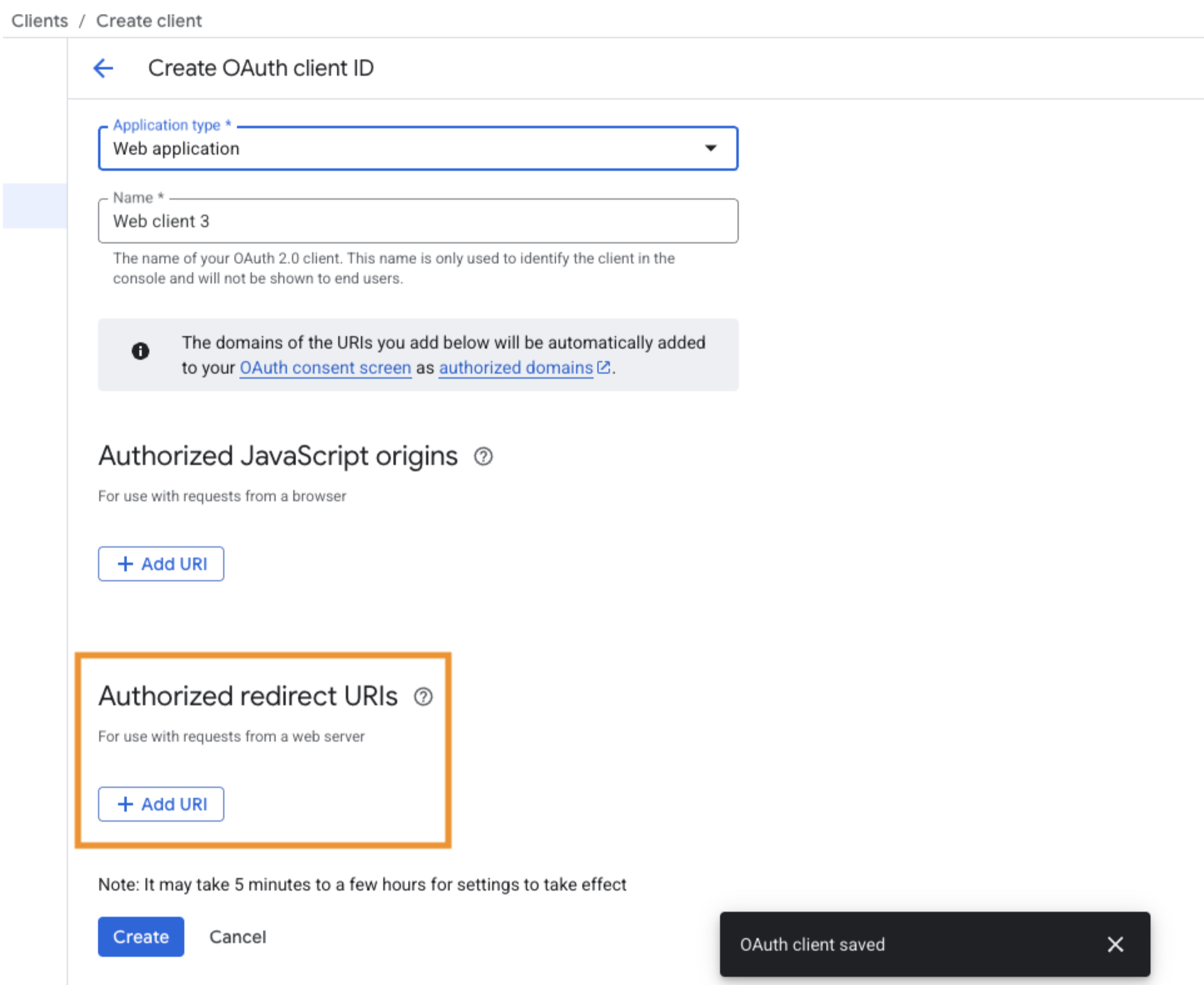Open the OAuth consent screen link
The width and height of the screenshot is (1204, 985).
(325, 367)
